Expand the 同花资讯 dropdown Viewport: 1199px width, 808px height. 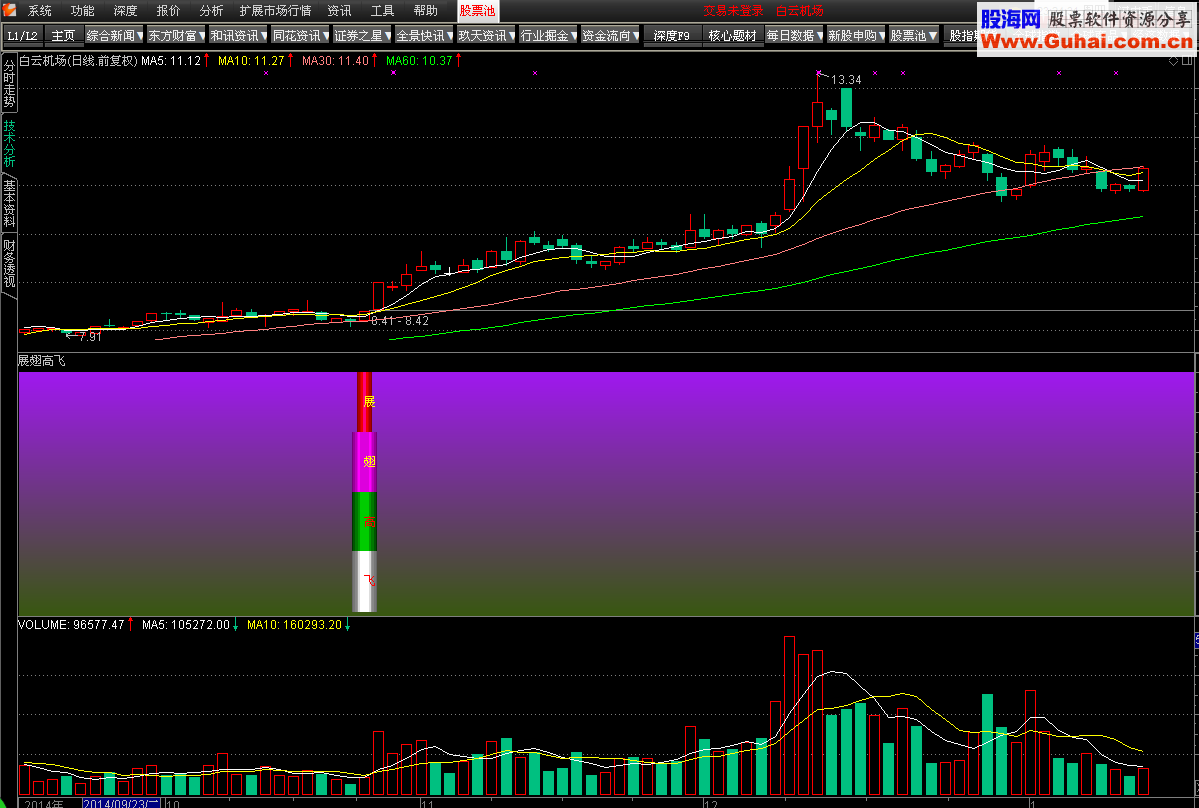point(301,35)
